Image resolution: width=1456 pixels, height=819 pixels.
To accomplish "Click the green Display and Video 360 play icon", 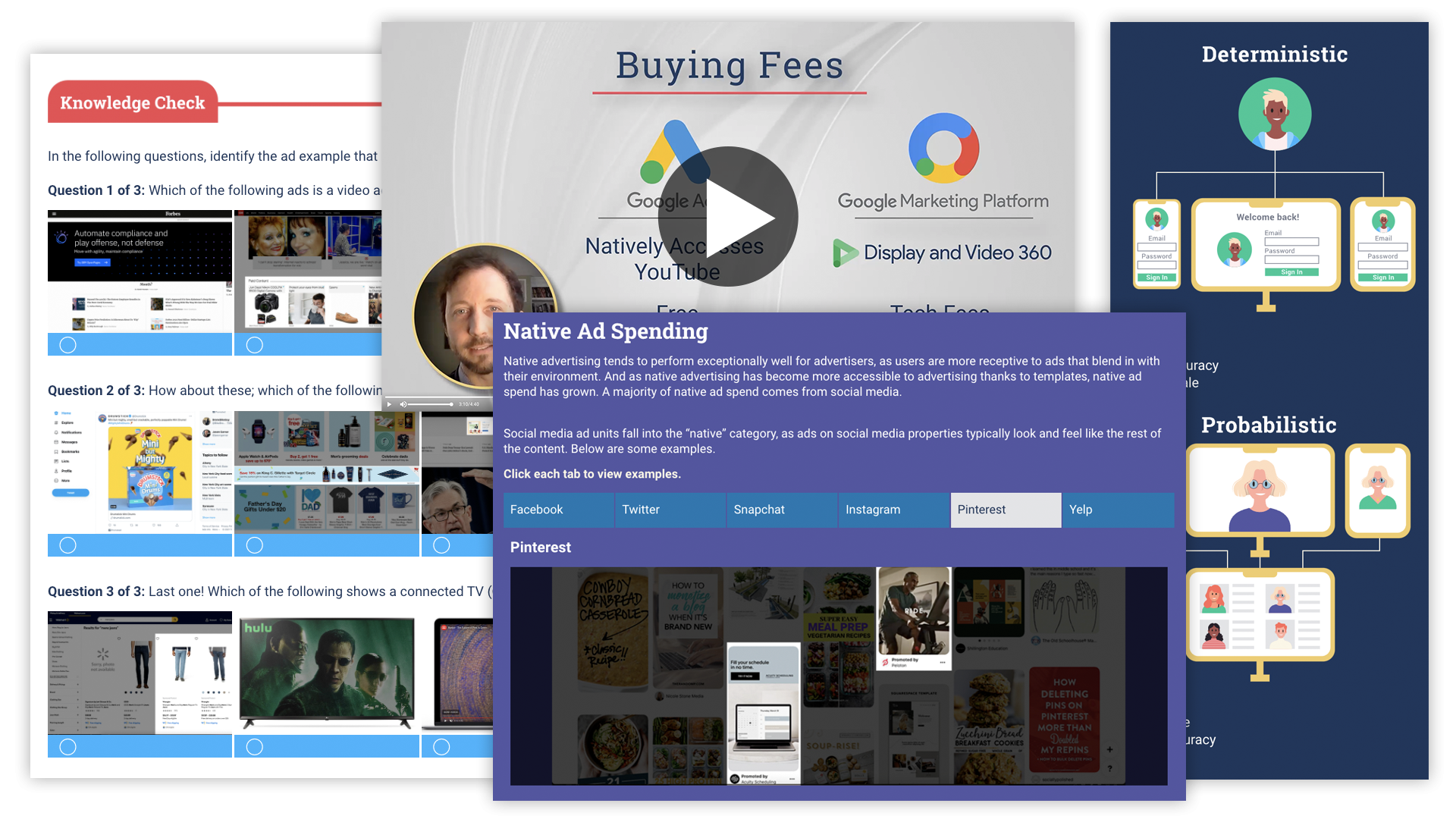I will click(845, 253).
